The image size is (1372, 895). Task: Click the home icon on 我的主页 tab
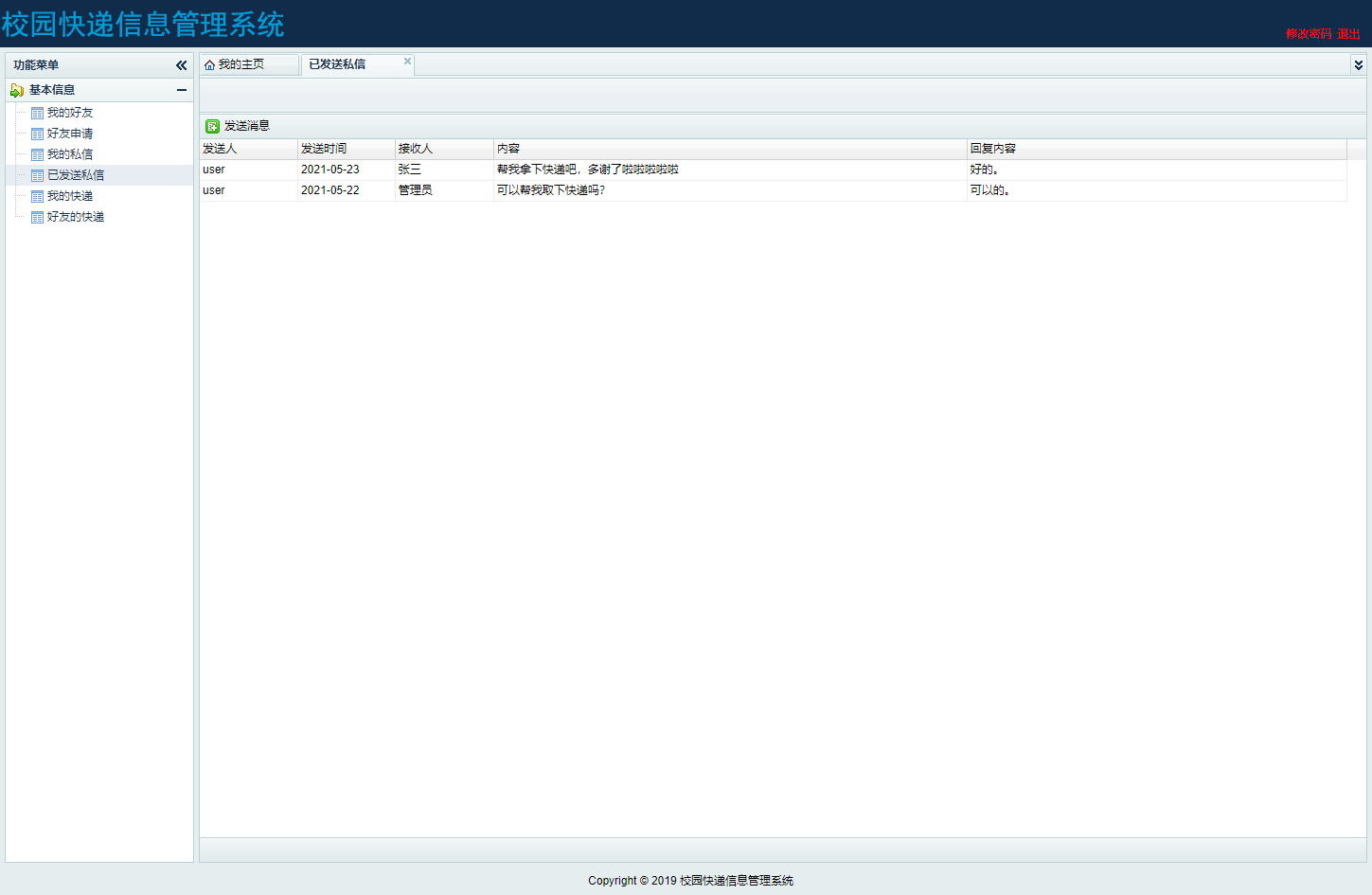[209, 65]
